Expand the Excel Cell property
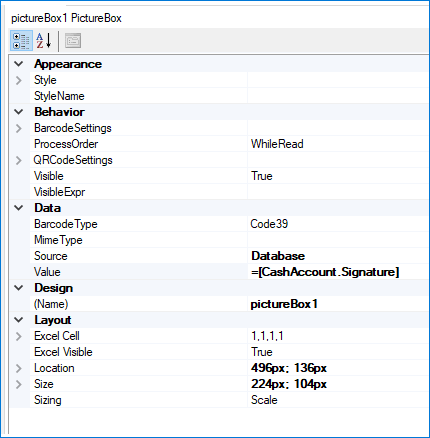 point(19,336)
